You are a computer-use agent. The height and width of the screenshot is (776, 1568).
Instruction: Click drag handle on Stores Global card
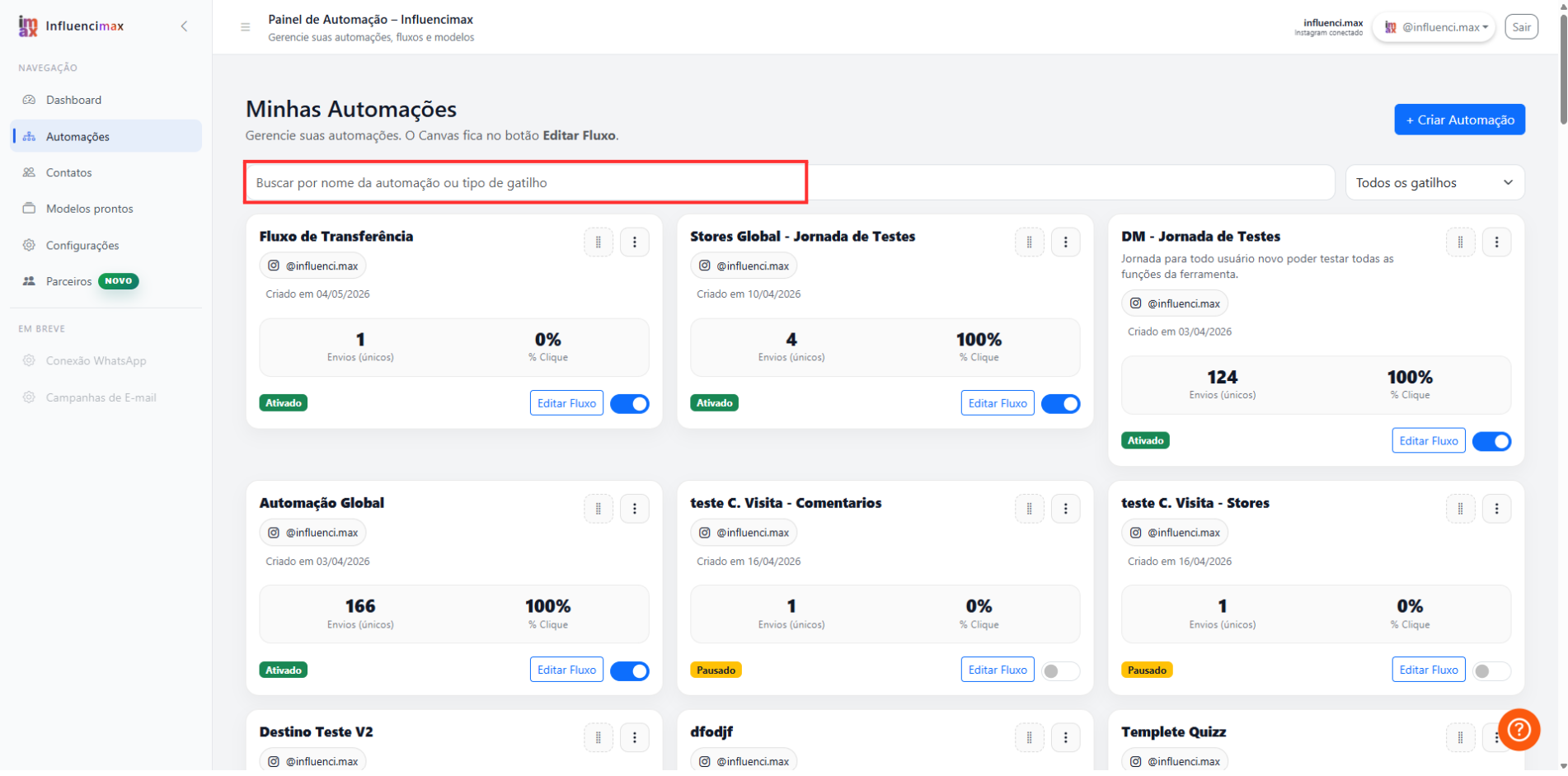(1030, 242)
